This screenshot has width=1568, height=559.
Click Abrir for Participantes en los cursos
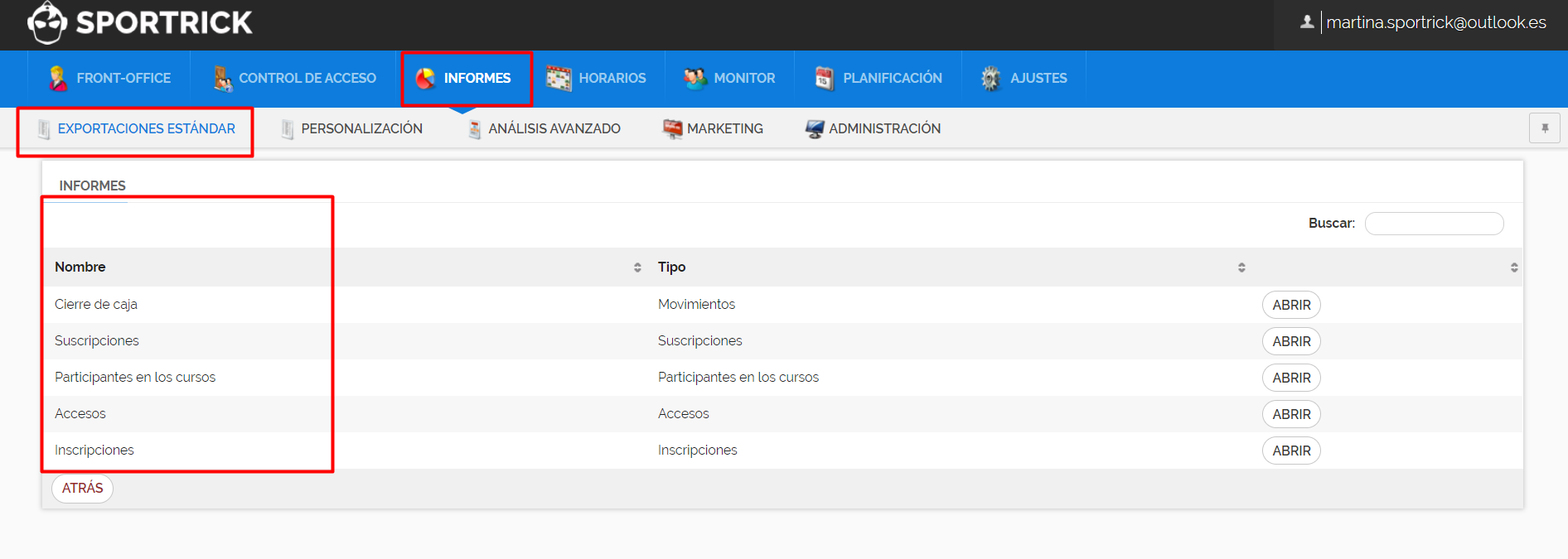coord(1291,378)
